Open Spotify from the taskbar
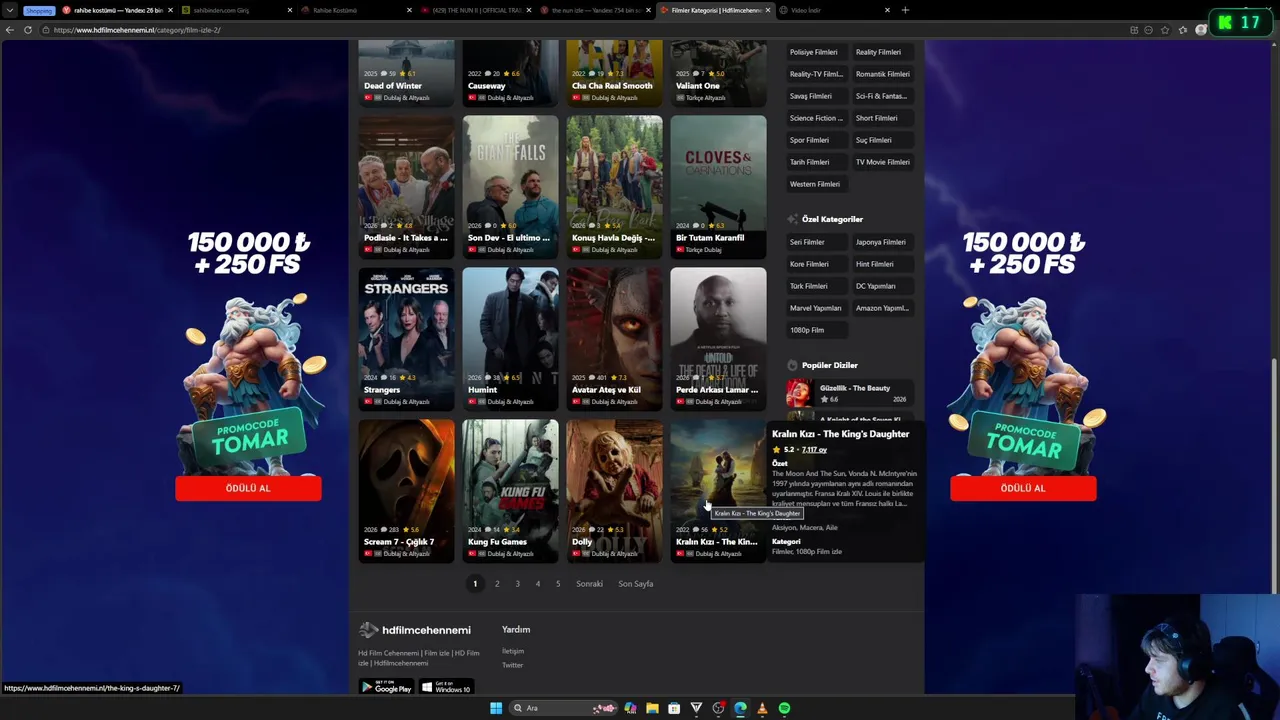The image size is (1280, 720). pyautogui.click(x=784, y=708)
